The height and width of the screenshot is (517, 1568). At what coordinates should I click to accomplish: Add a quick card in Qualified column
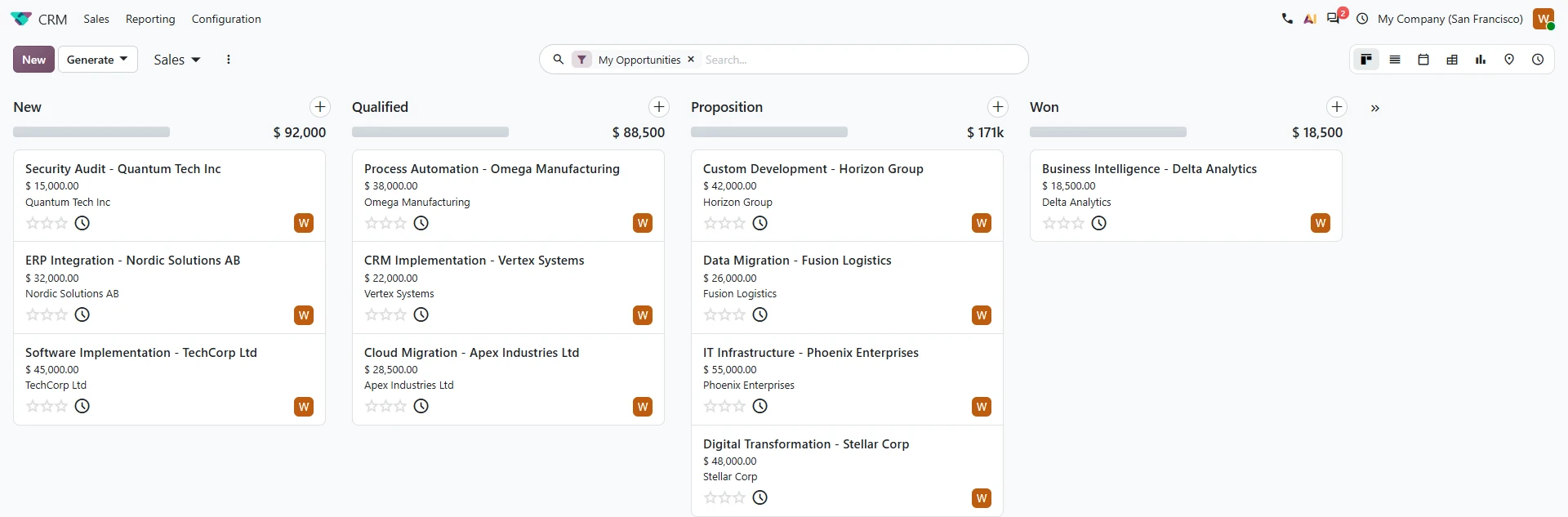click(659, 107)
